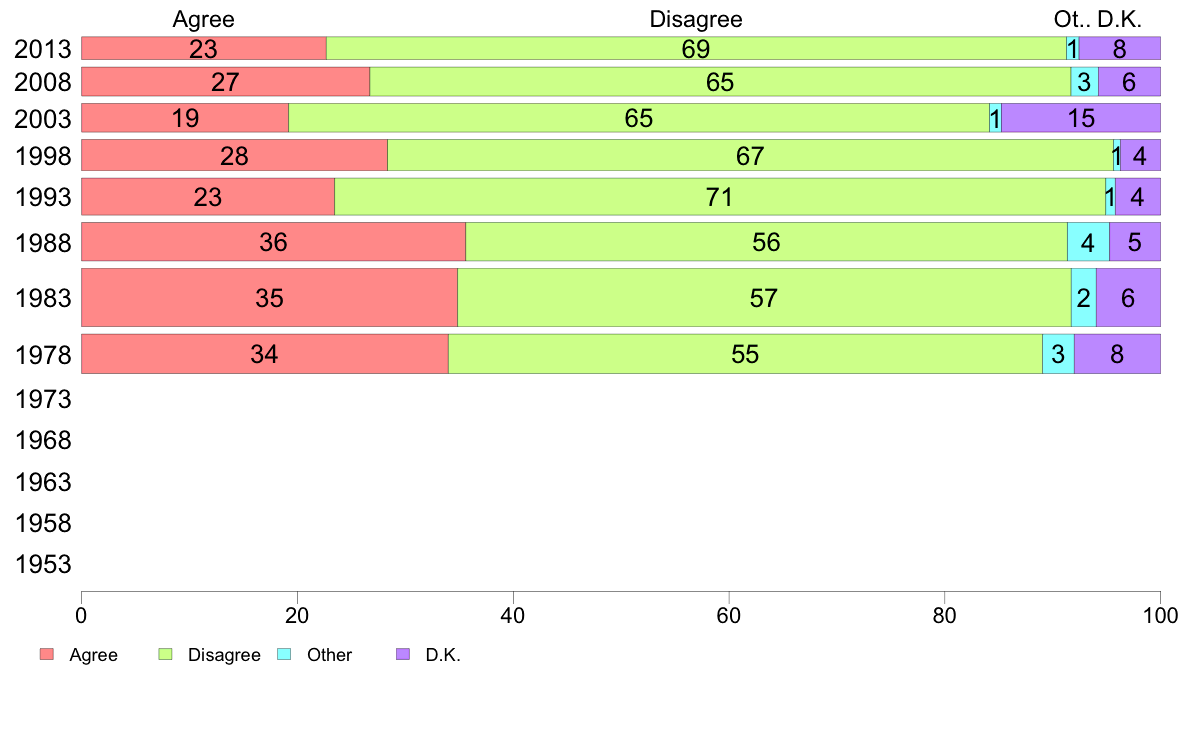1188x736 pixels.
Task: Select the 2013 Disagree bar segment
Action: (696, 48)
